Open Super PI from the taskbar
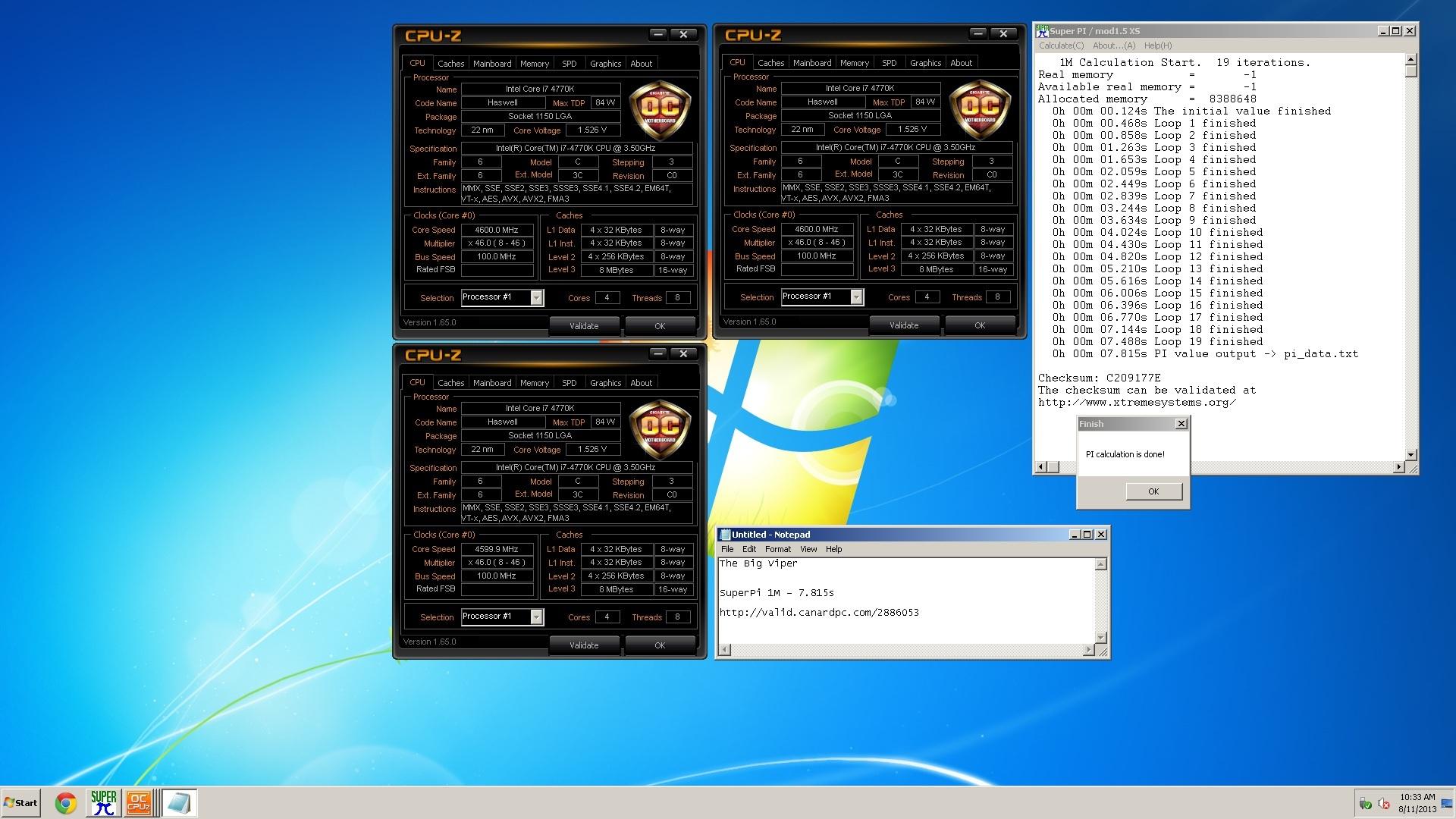Screen dimensions: 1456x819 coord(104,803)
